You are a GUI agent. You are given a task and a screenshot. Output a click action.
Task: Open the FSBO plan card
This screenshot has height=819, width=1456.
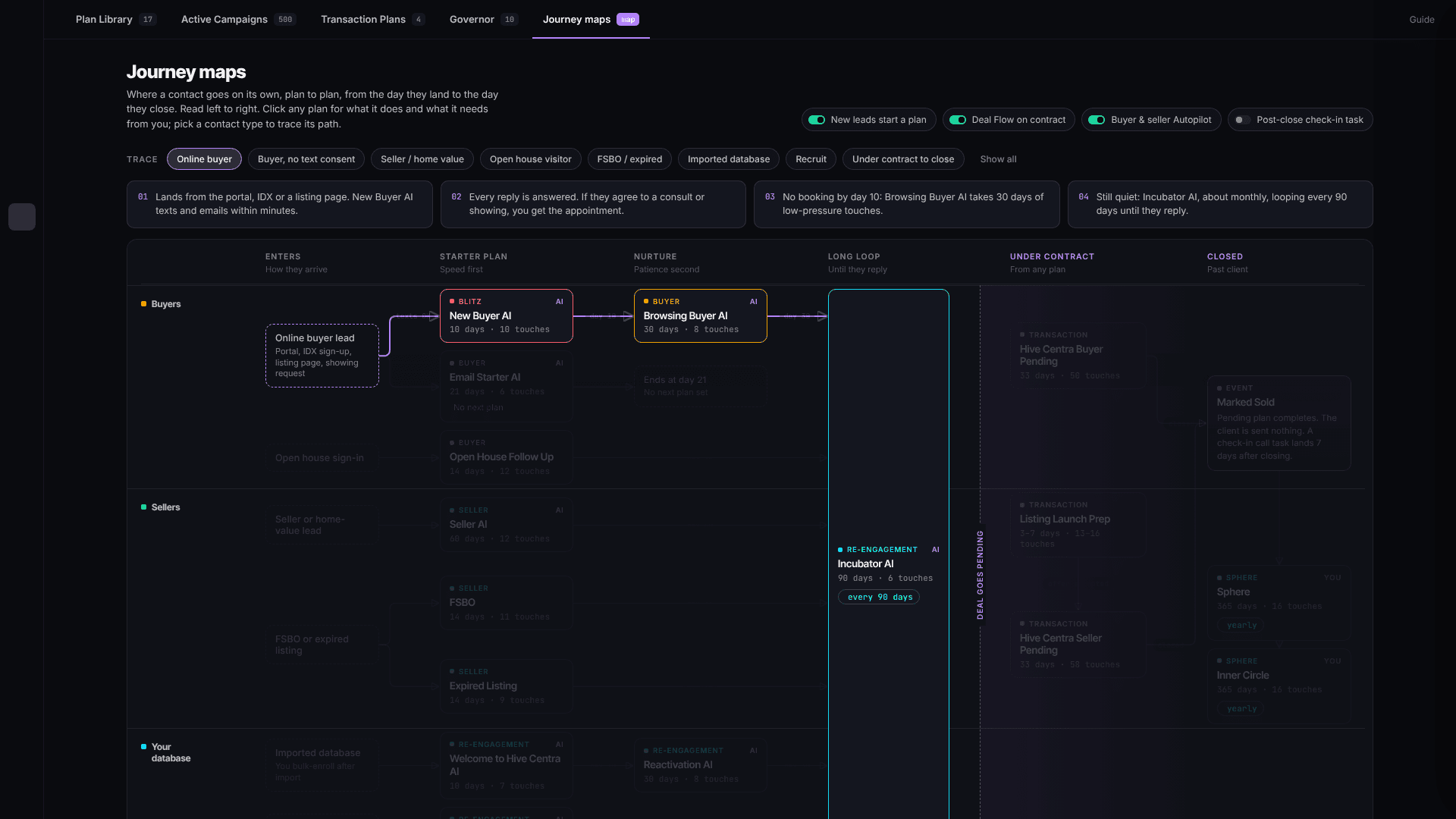click(507, 603)
